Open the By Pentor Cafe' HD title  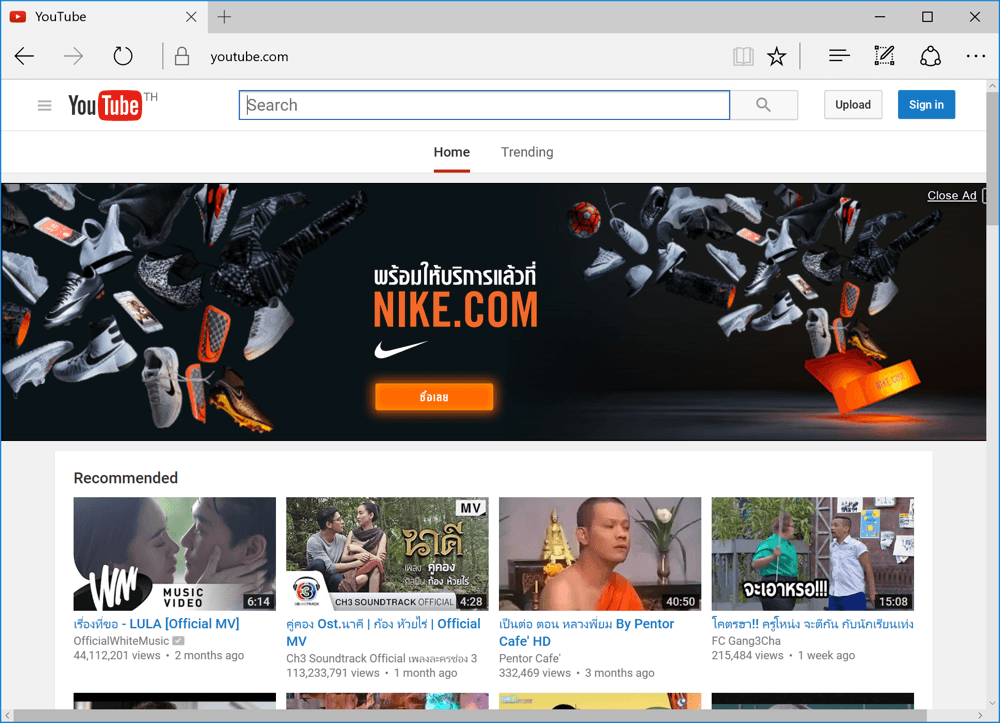point(586,632)
